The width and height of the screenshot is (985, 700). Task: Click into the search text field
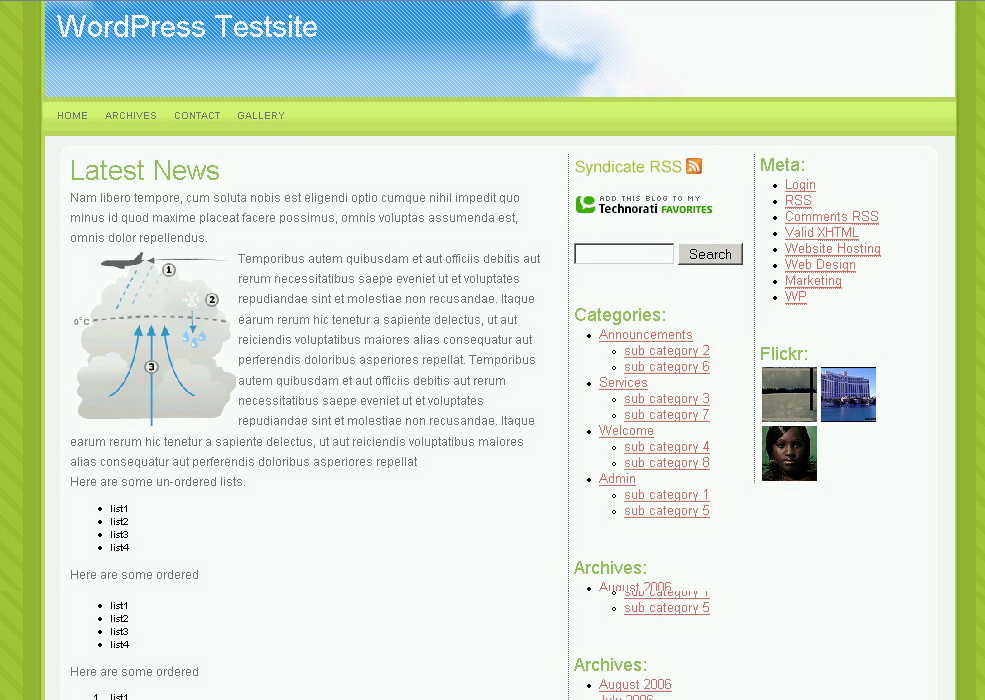pos(624,254)
